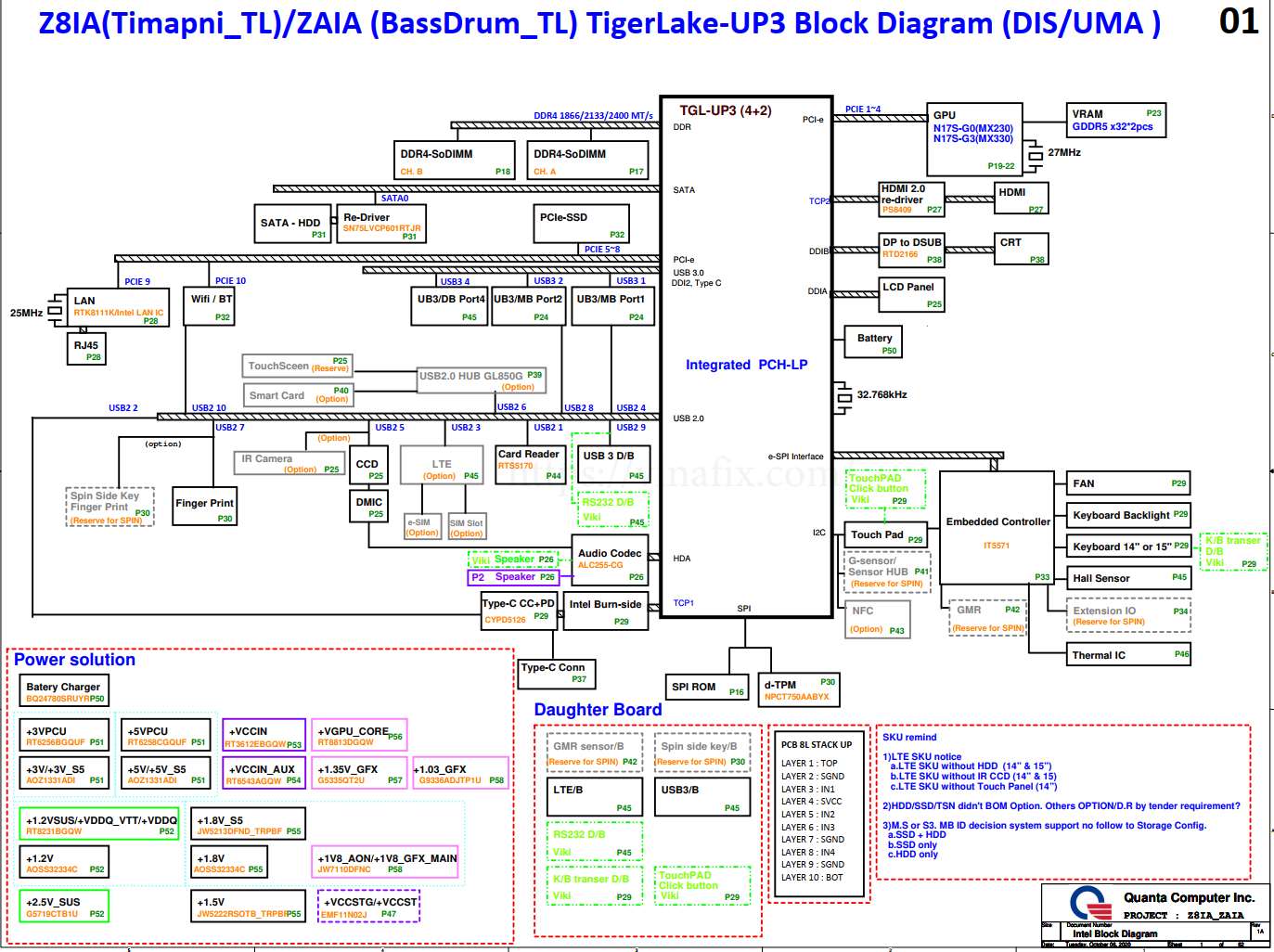Select the USB2.0 HUB GL850G block
This screenshot has width=1274, height=952.
480,380
